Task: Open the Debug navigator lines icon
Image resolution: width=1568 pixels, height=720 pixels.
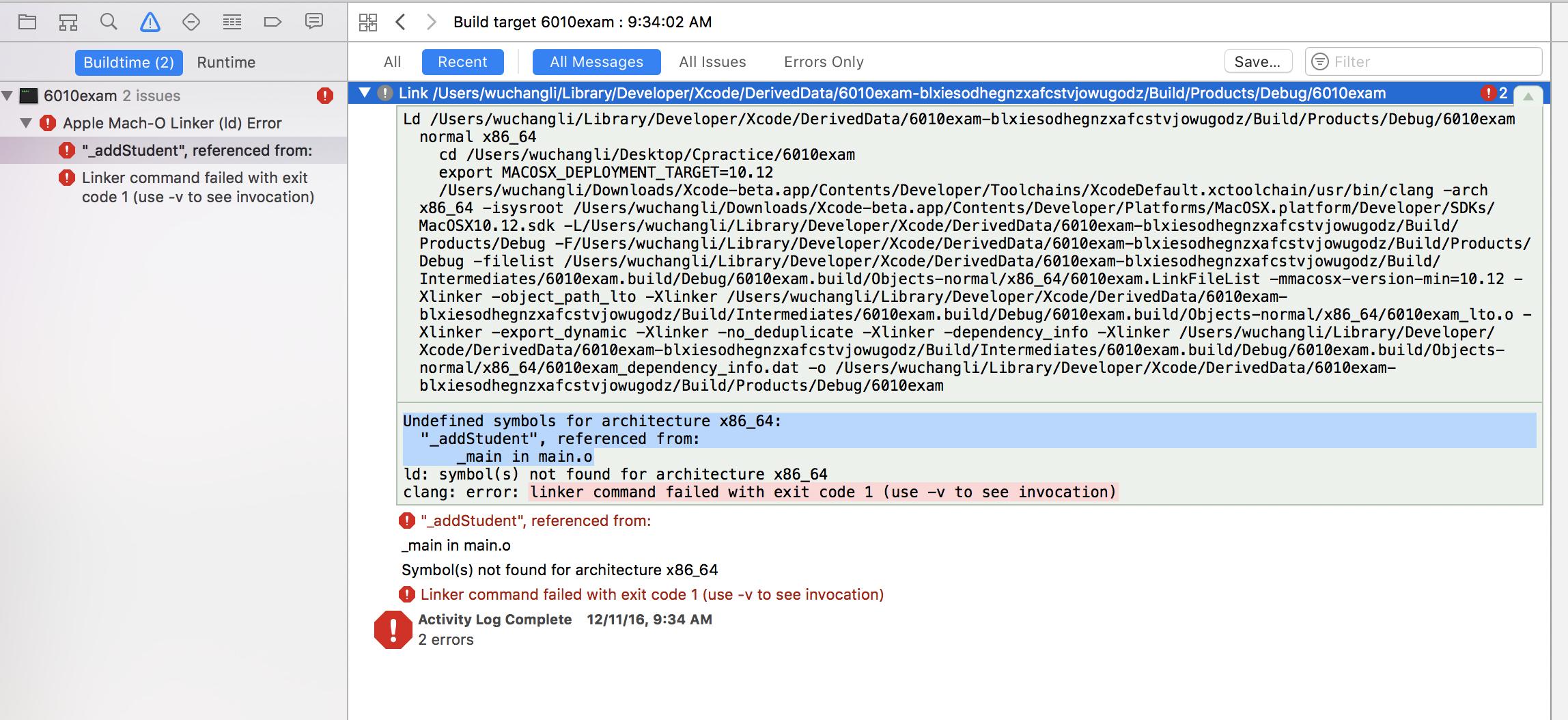Action: tap(232, 22)
